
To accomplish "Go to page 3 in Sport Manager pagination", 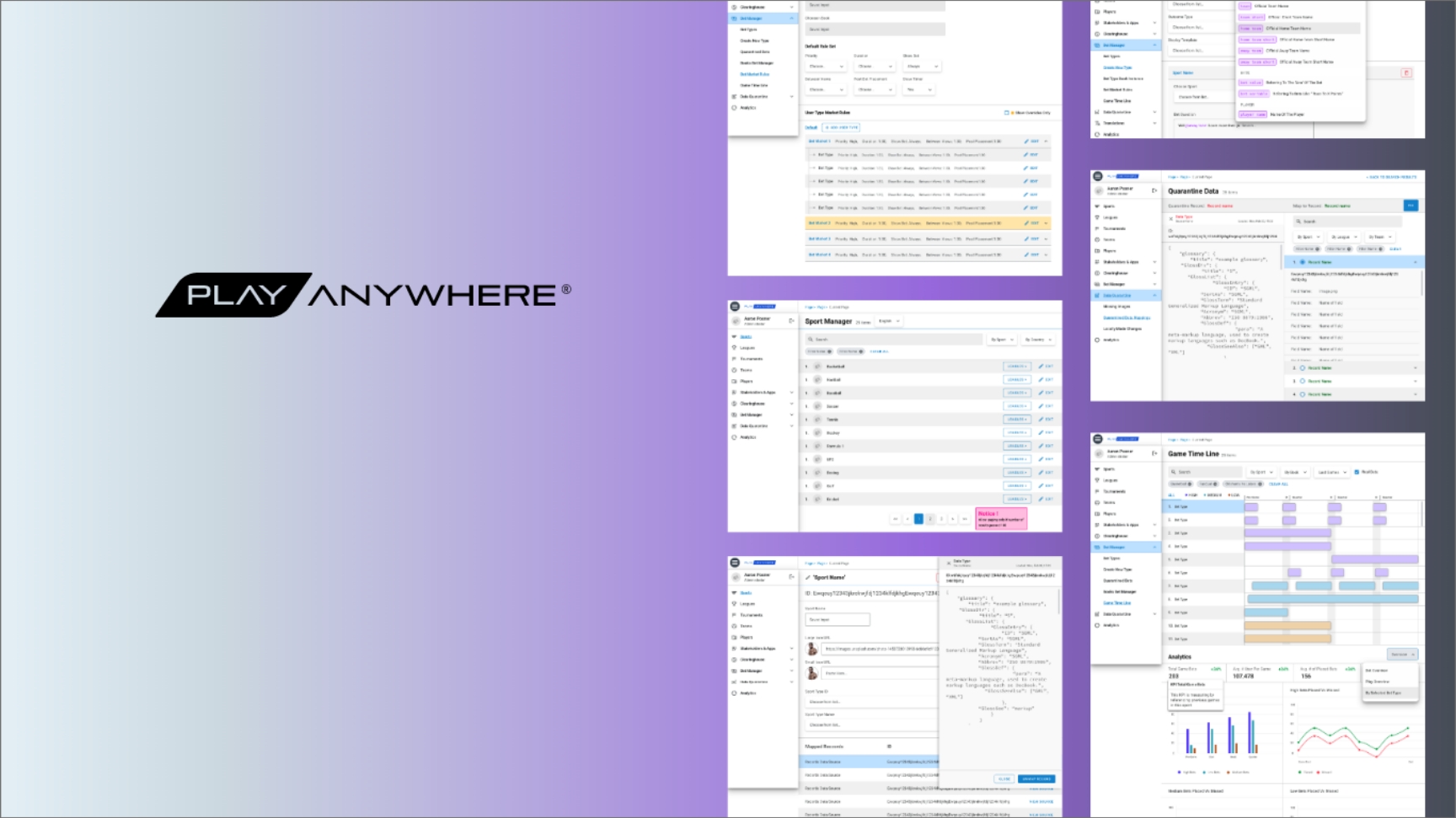I will (941, 519).
